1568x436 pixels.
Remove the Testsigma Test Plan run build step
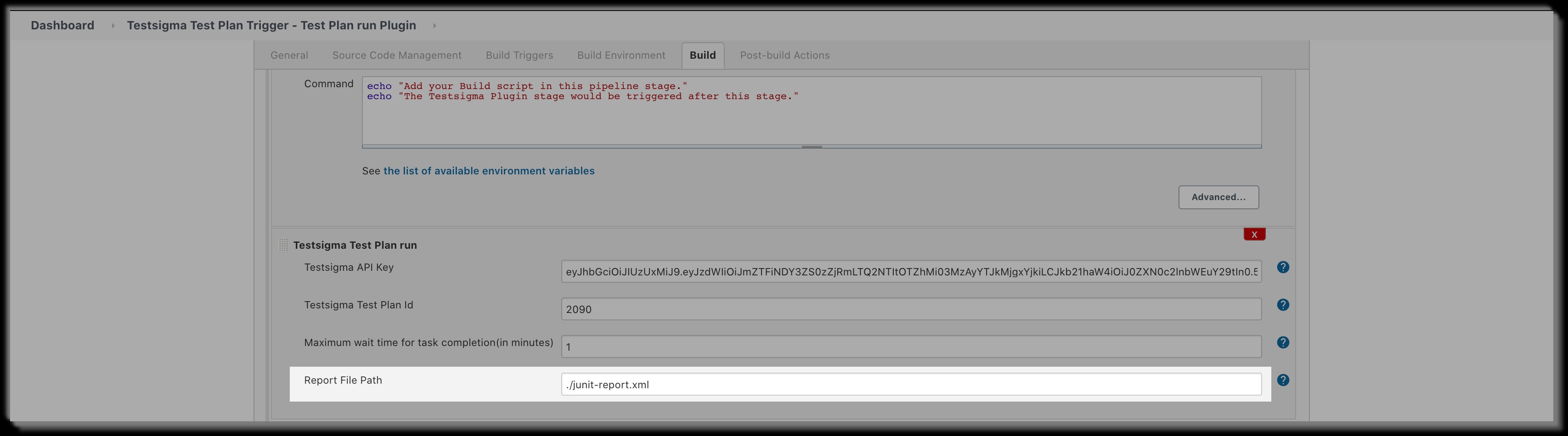point(1254,234)
